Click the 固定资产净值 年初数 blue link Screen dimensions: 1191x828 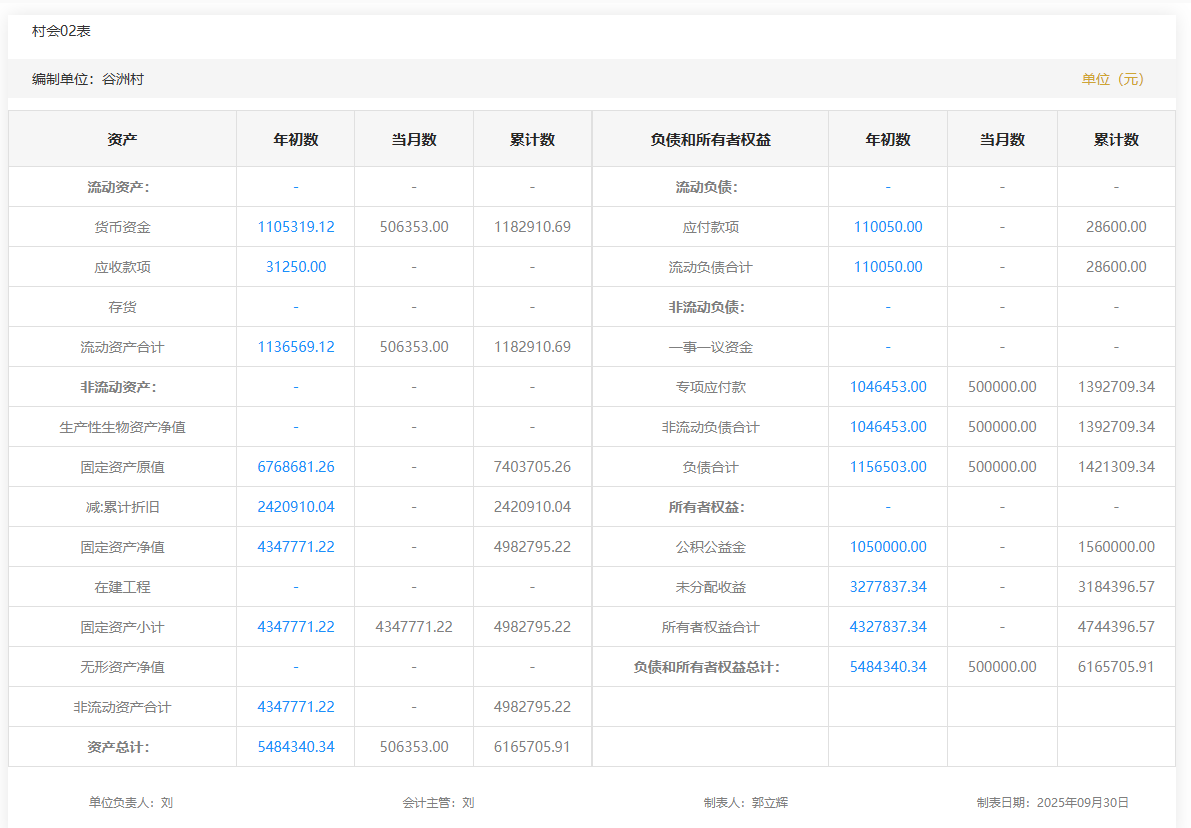(x=296, y=547)
